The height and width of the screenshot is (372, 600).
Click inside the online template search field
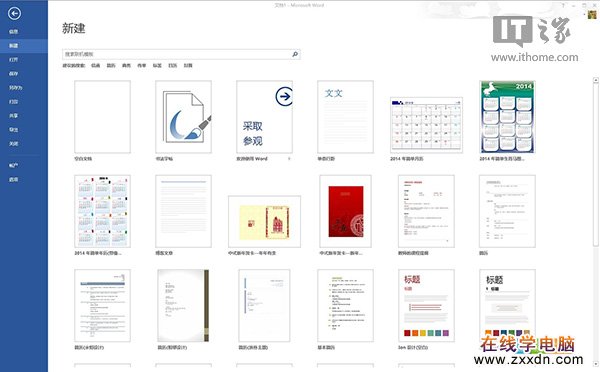(176, 54)
